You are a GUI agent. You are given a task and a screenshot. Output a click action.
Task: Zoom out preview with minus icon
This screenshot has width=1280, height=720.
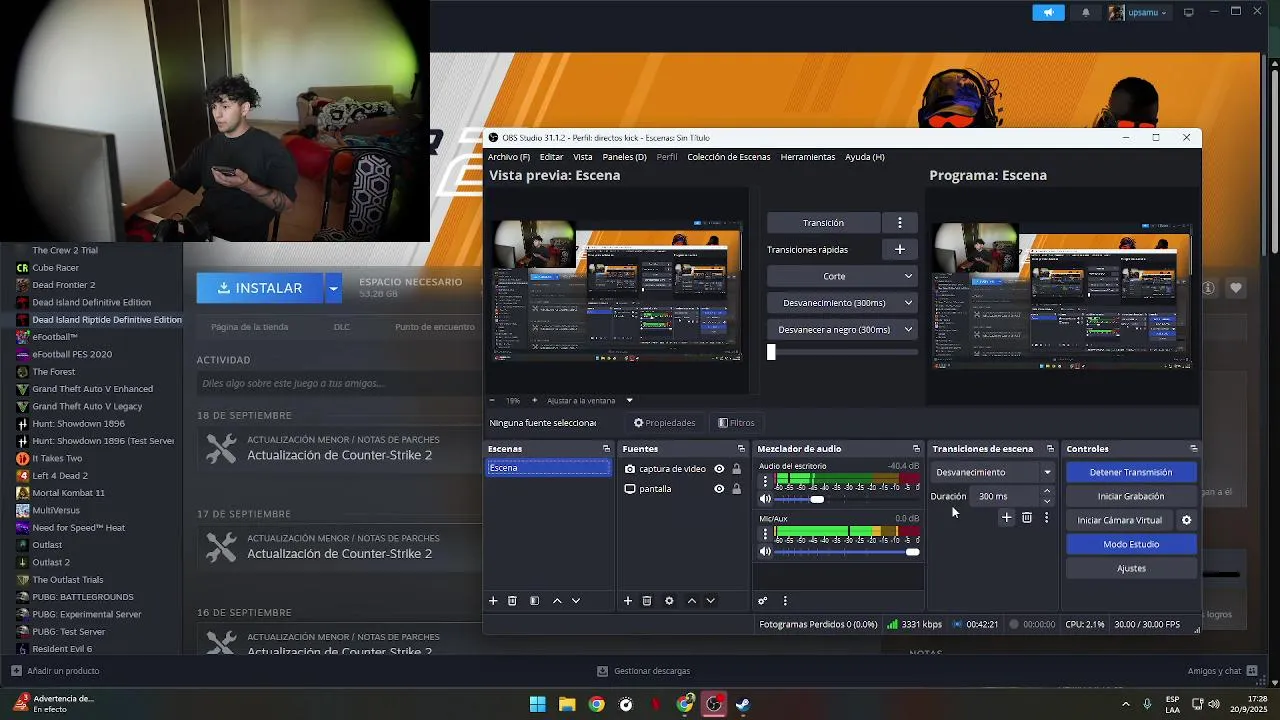[x=493, y=400]
